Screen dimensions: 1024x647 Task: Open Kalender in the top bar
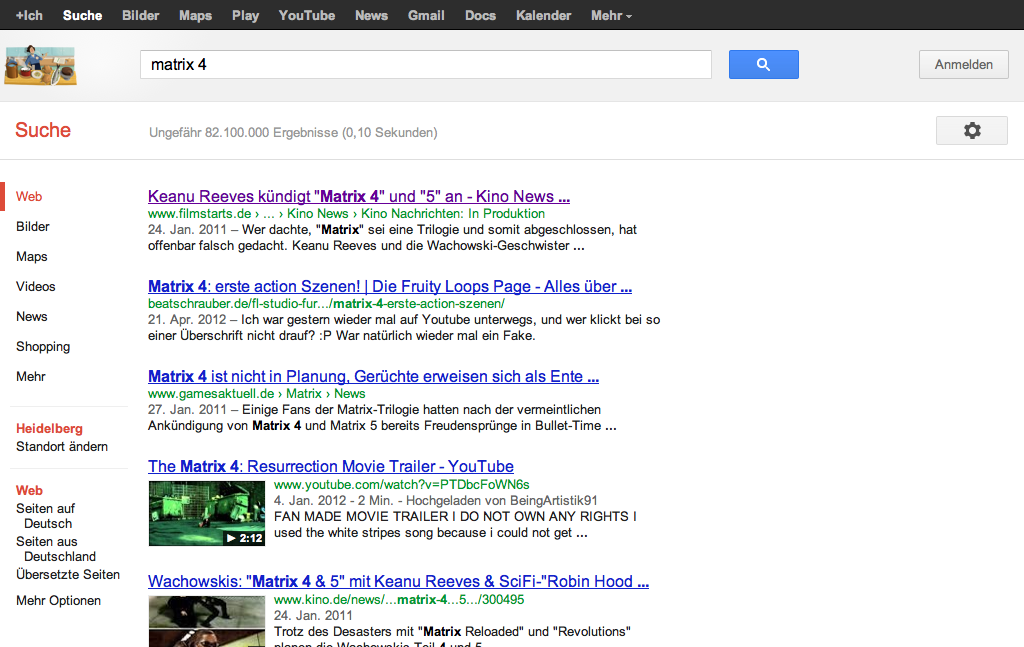click(x=543, y=15)
